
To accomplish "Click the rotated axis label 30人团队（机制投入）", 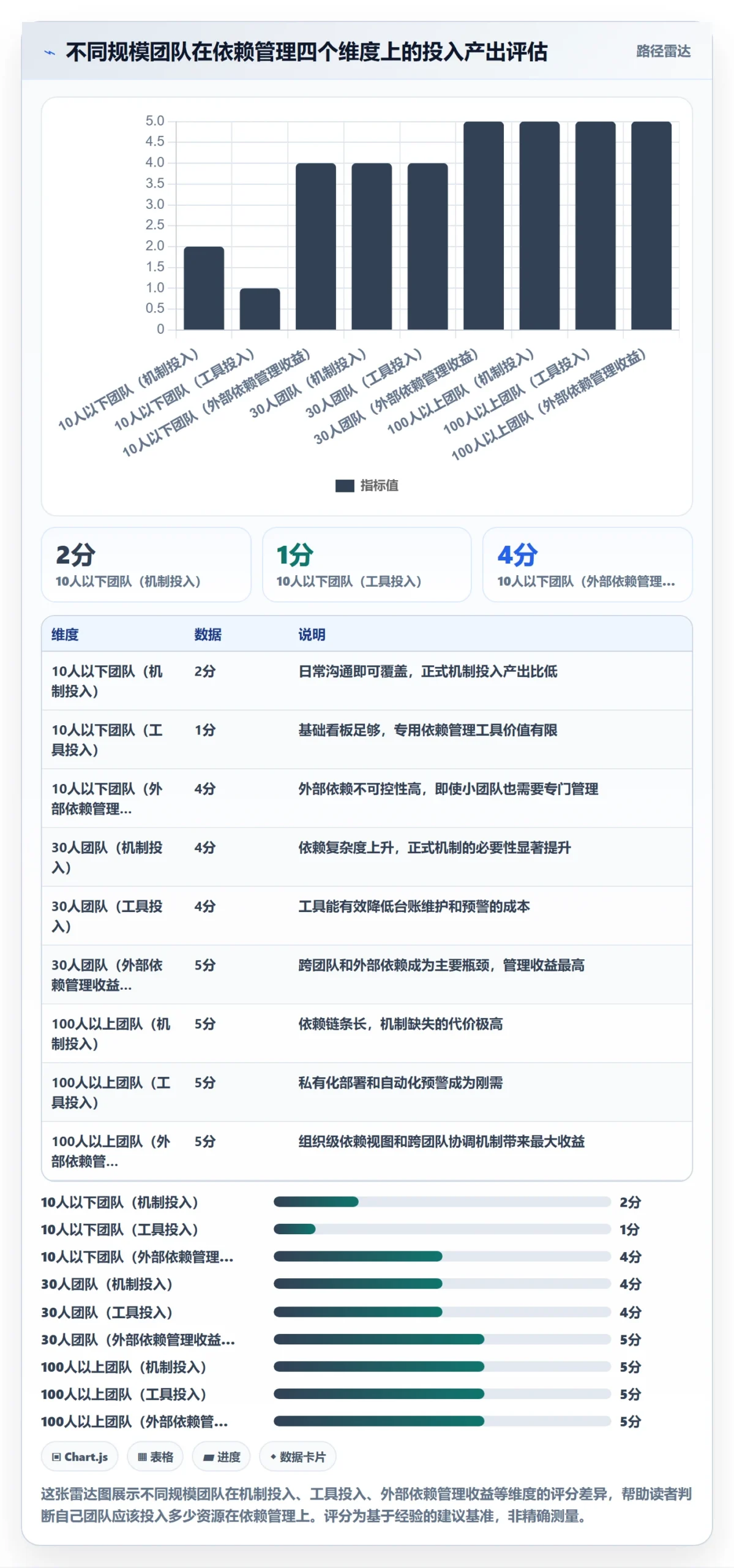I will [x=308, y=383].
